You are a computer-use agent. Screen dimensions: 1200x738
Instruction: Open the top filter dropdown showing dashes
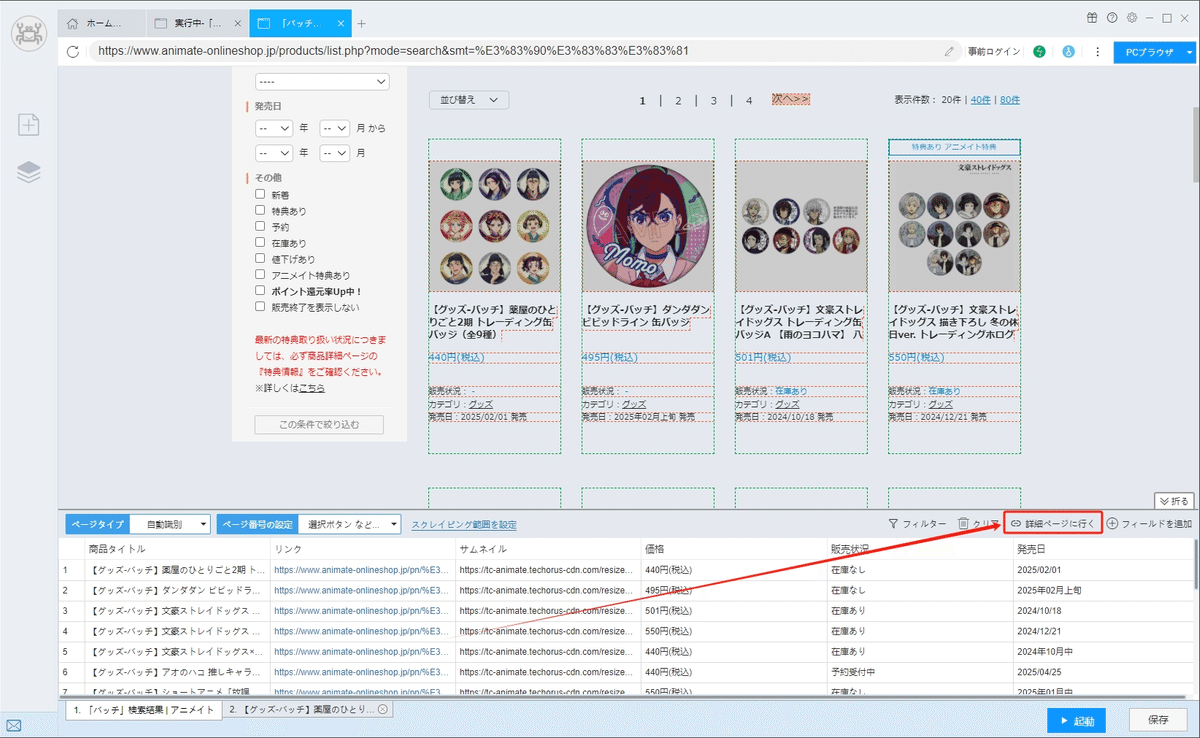tap(321, 81)
